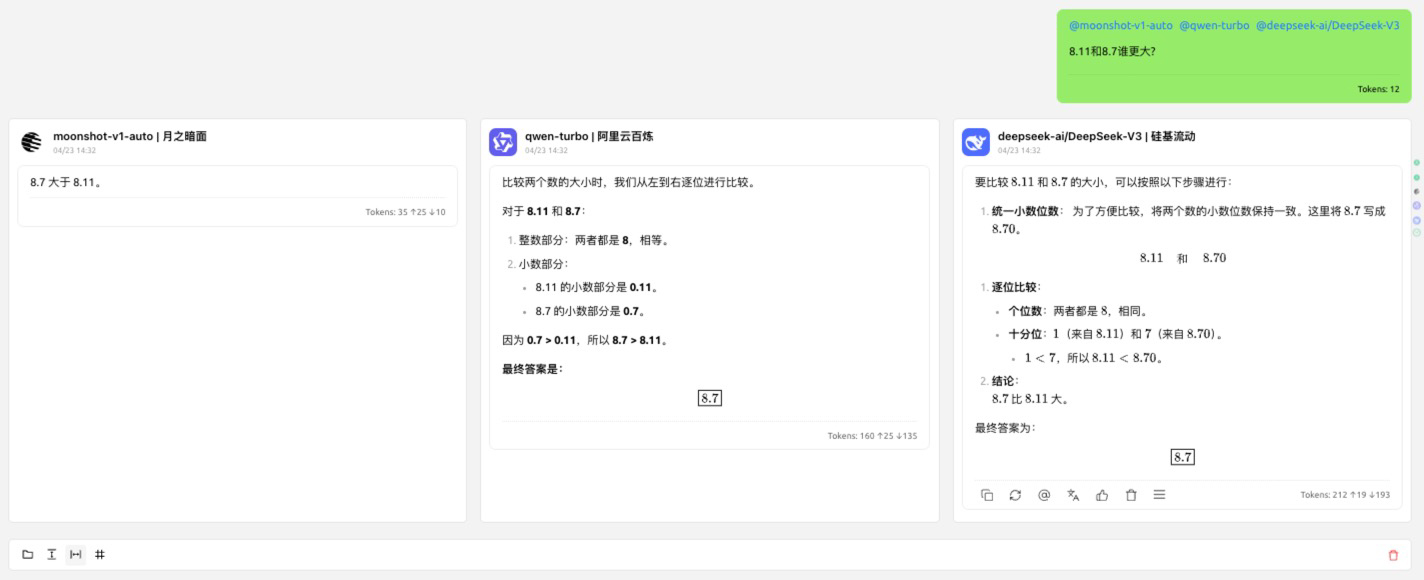Click the faded bottom dot in message navigator
The width and height of the screenshot is (1424, 580).
(1417, 233)
